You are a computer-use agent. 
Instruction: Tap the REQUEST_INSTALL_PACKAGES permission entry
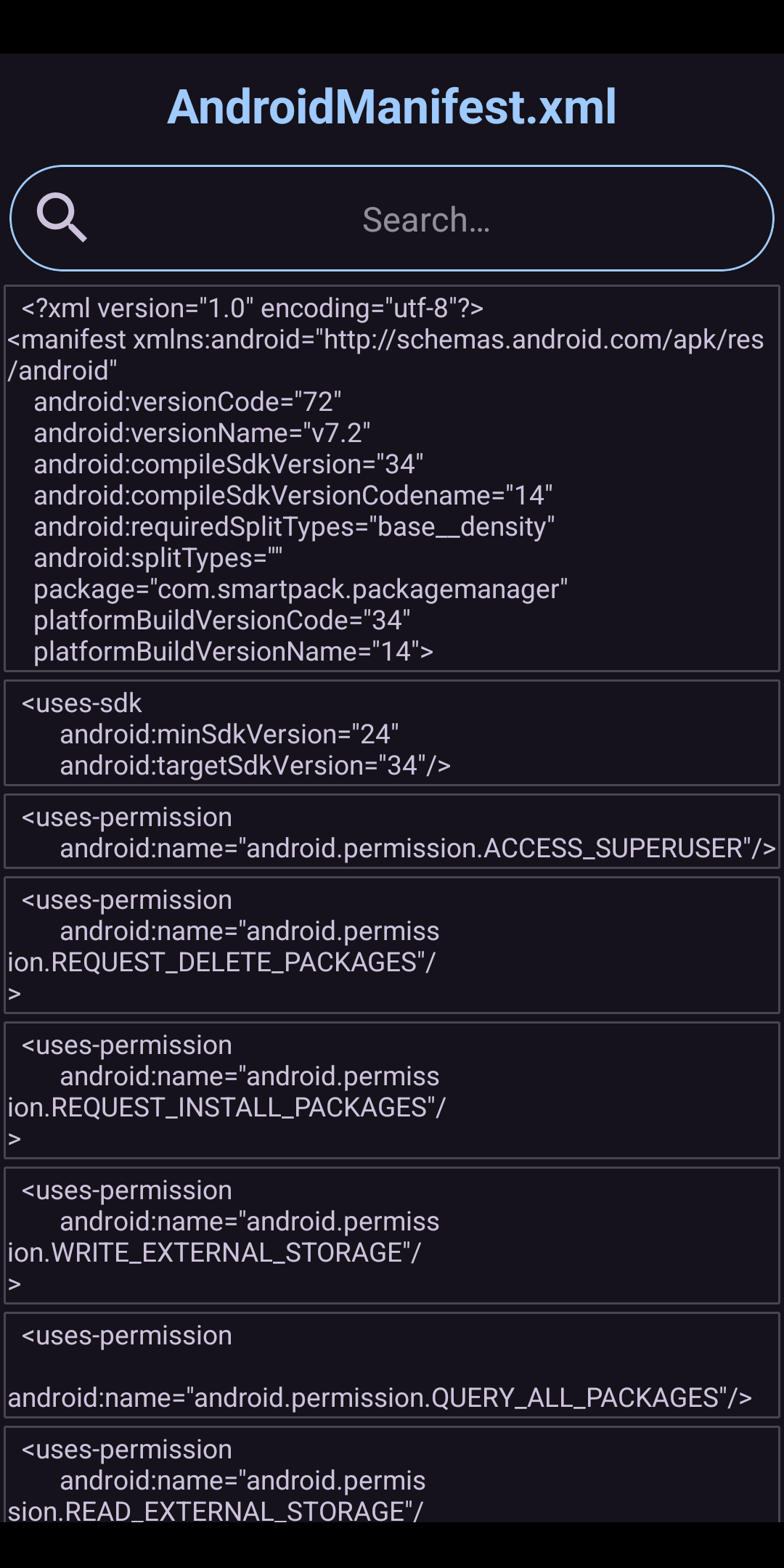(x=392, y=1090)
